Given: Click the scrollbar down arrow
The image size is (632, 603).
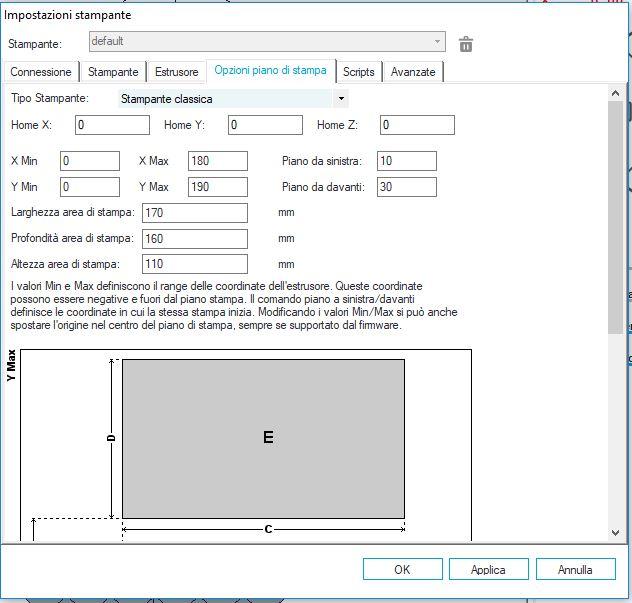Looking at the screenshot, I should coord(615,533).
